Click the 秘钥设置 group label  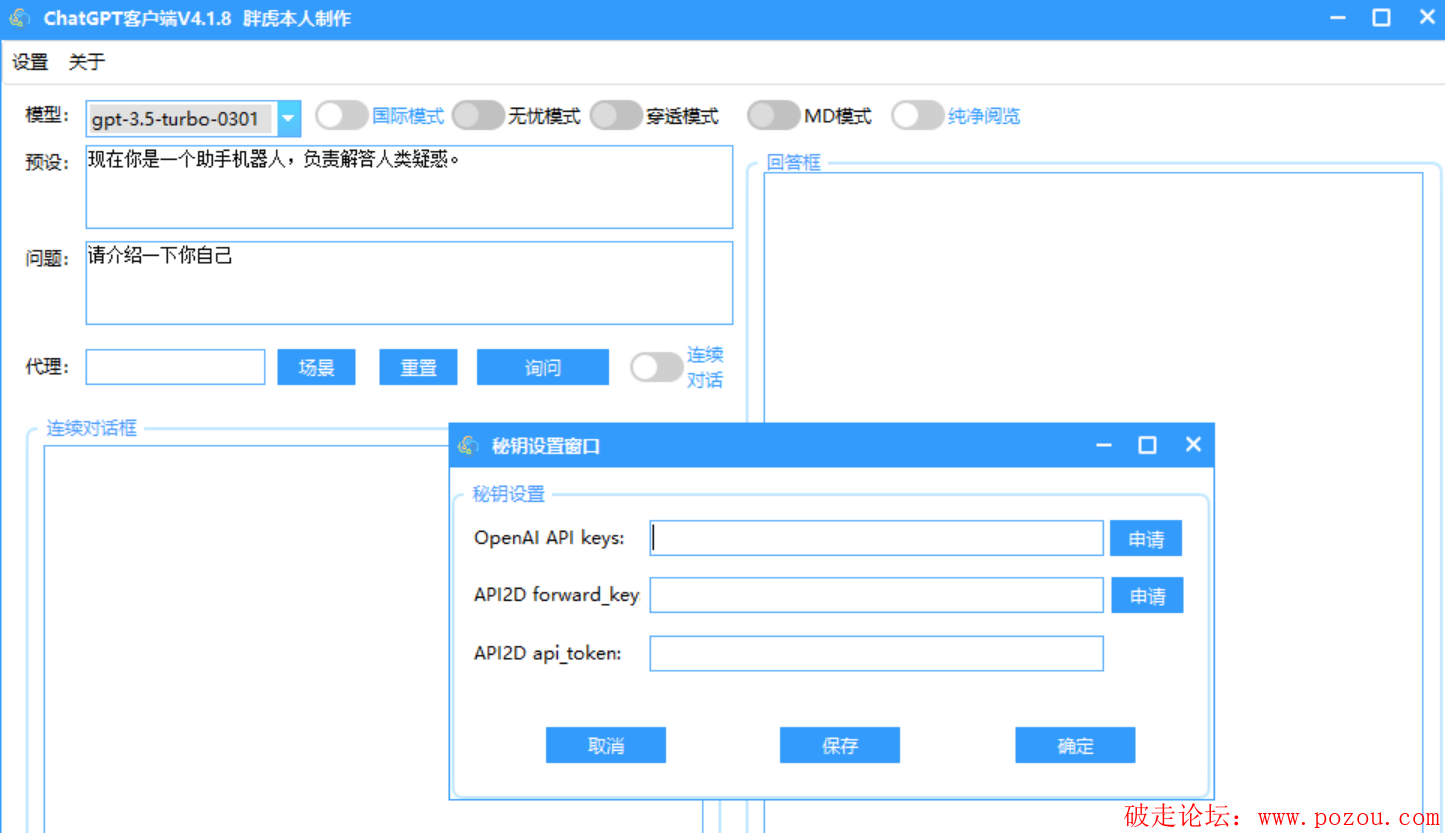click(x=509, y=494)
